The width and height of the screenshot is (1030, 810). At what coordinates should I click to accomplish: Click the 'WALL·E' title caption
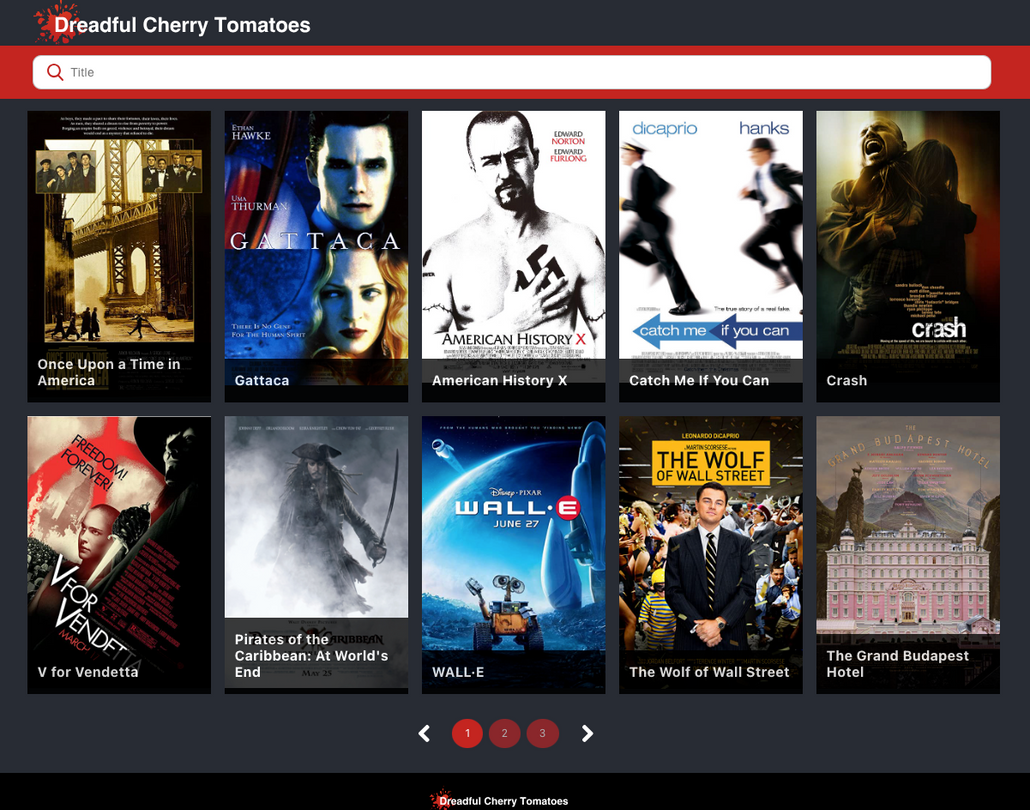pyautogui.click(x=458, y=672)
